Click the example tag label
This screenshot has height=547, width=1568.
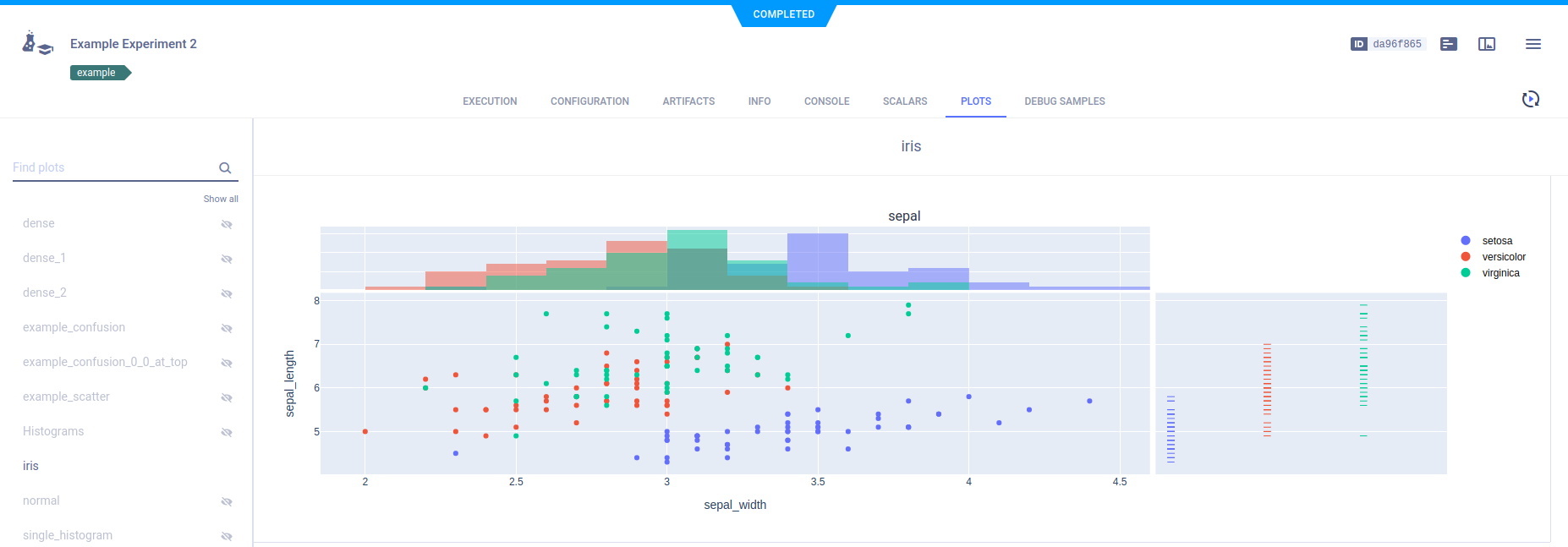coord(96,73)
